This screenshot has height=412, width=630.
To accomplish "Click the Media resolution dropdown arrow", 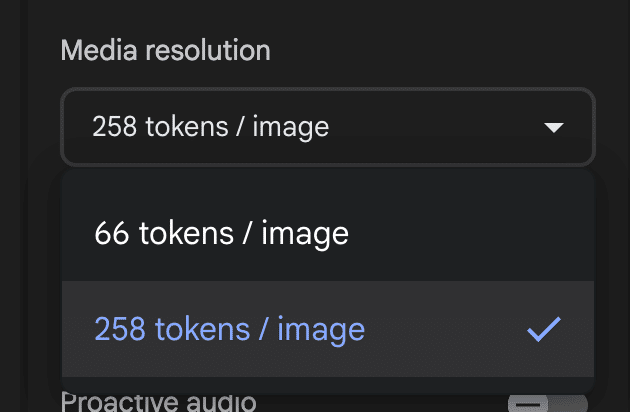I will 552,128.
